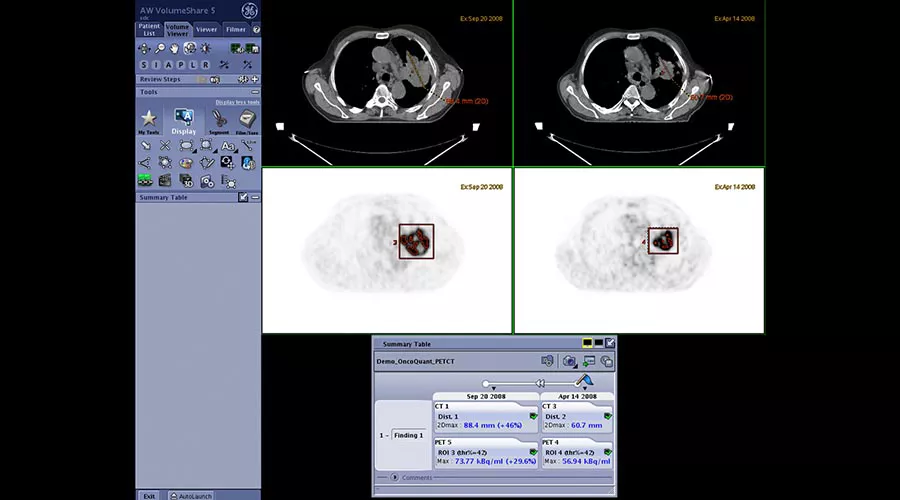The height and width of the screenshot is (500, 900).
Task: Click the left handle of timeline slider
Action: tap(486, 383)
